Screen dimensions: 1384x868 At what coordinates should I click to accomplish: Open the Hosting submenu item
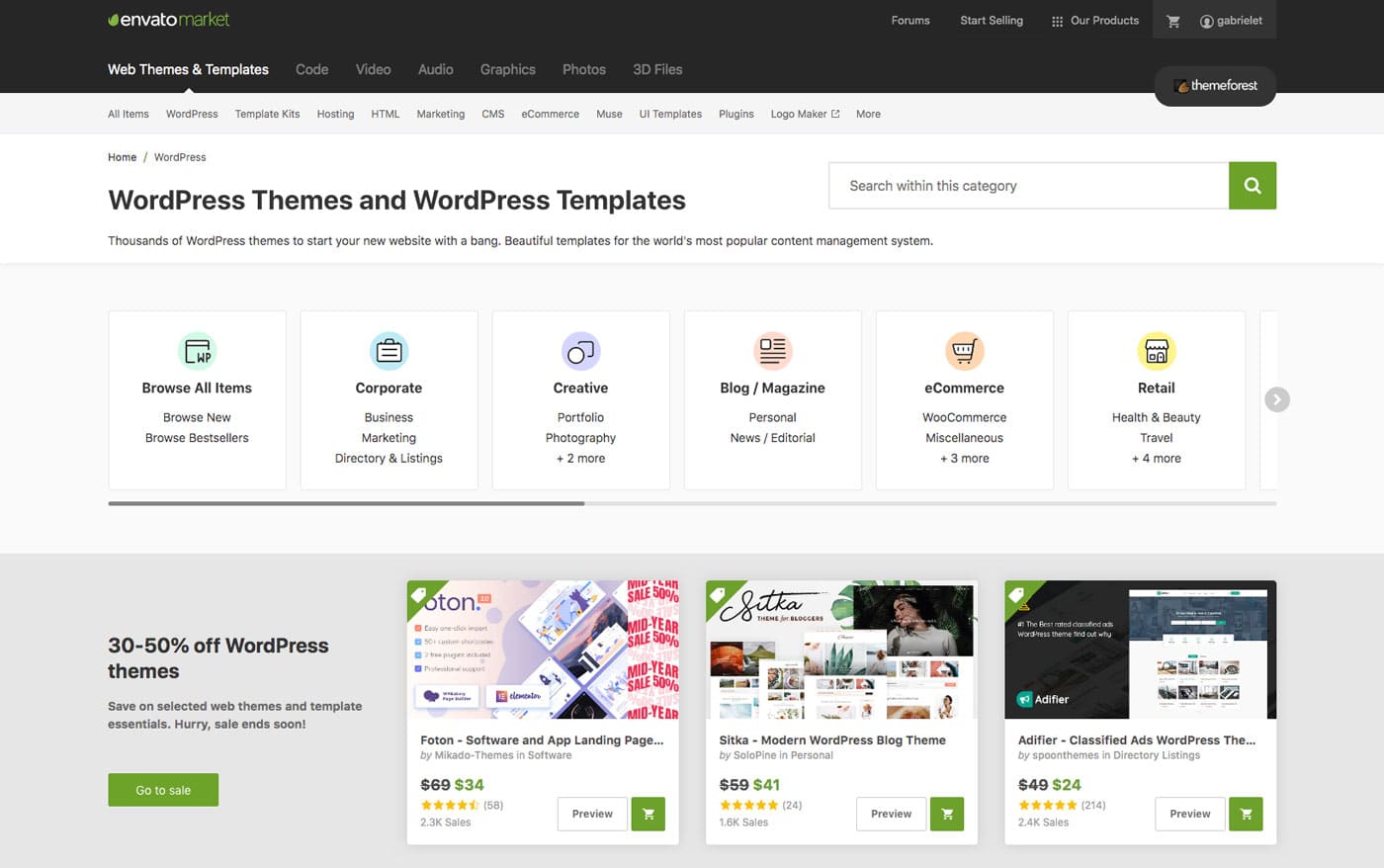(x=335, y=114)
